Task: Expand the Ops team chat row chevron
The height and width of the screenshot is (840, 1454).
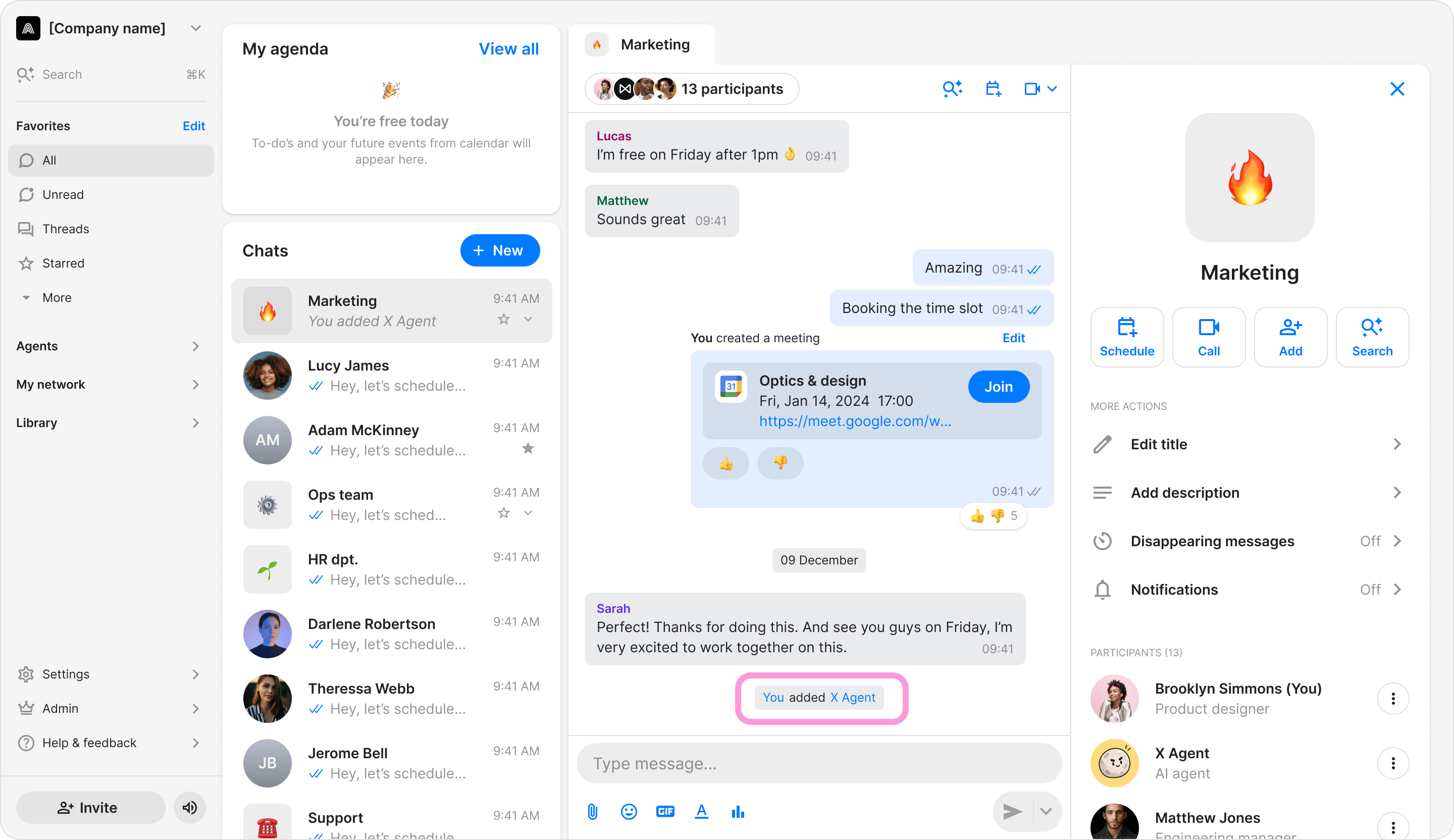Action: (528, 513)
